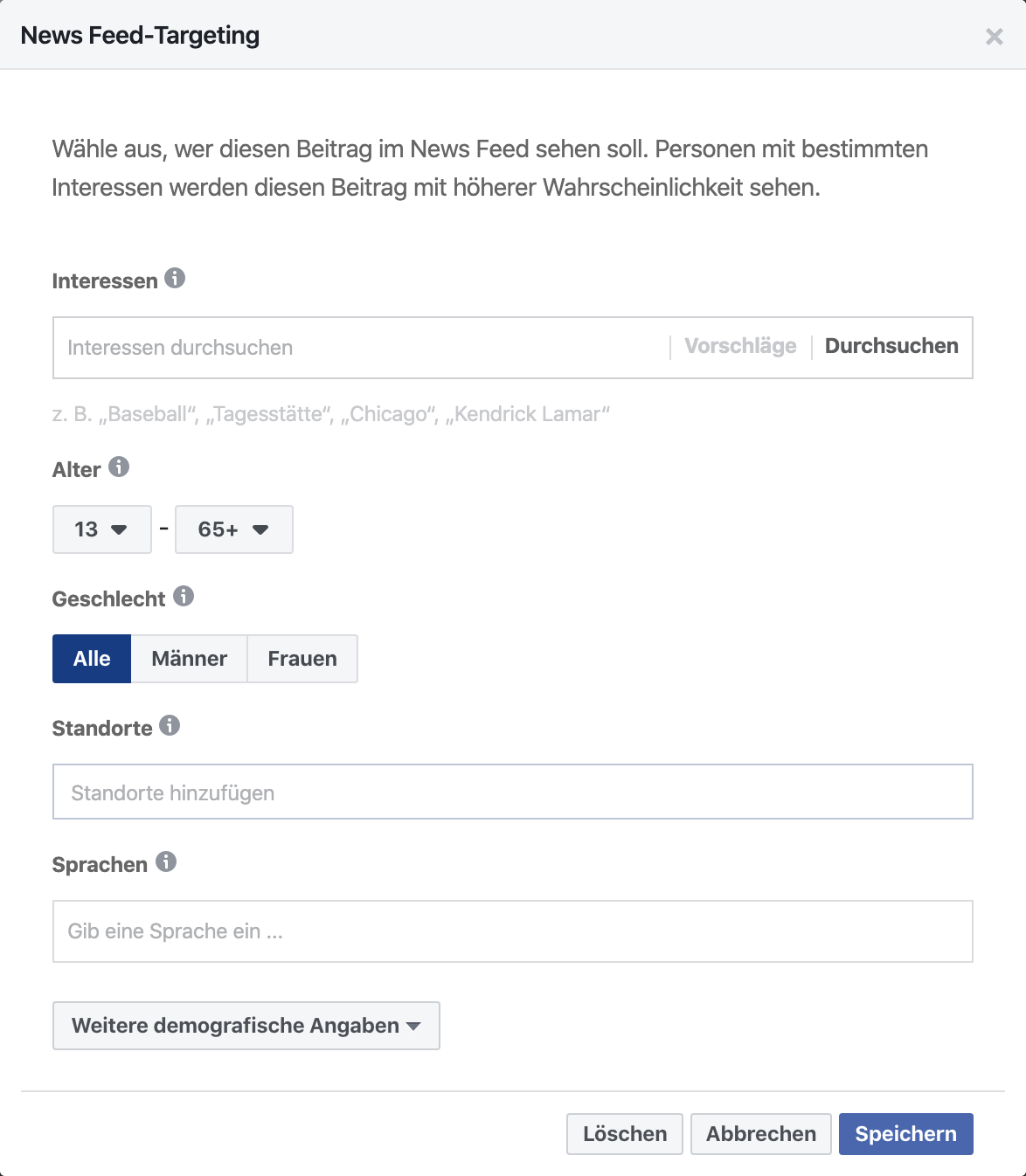
Task: Click the Löschen button
Action: point(625,1134)
